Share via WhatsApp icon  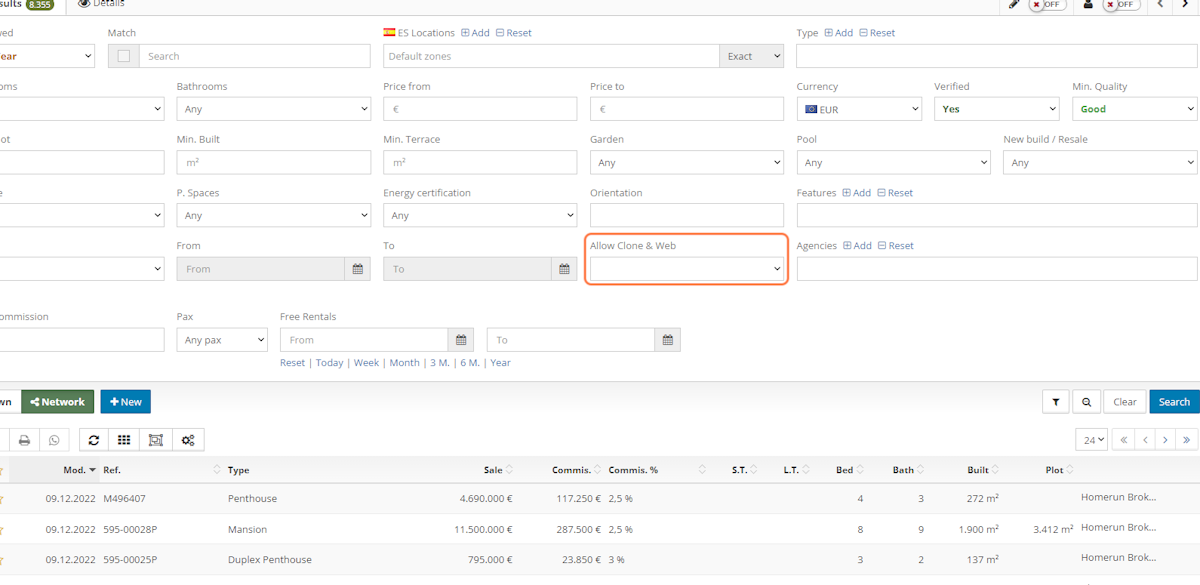(54, 440)
